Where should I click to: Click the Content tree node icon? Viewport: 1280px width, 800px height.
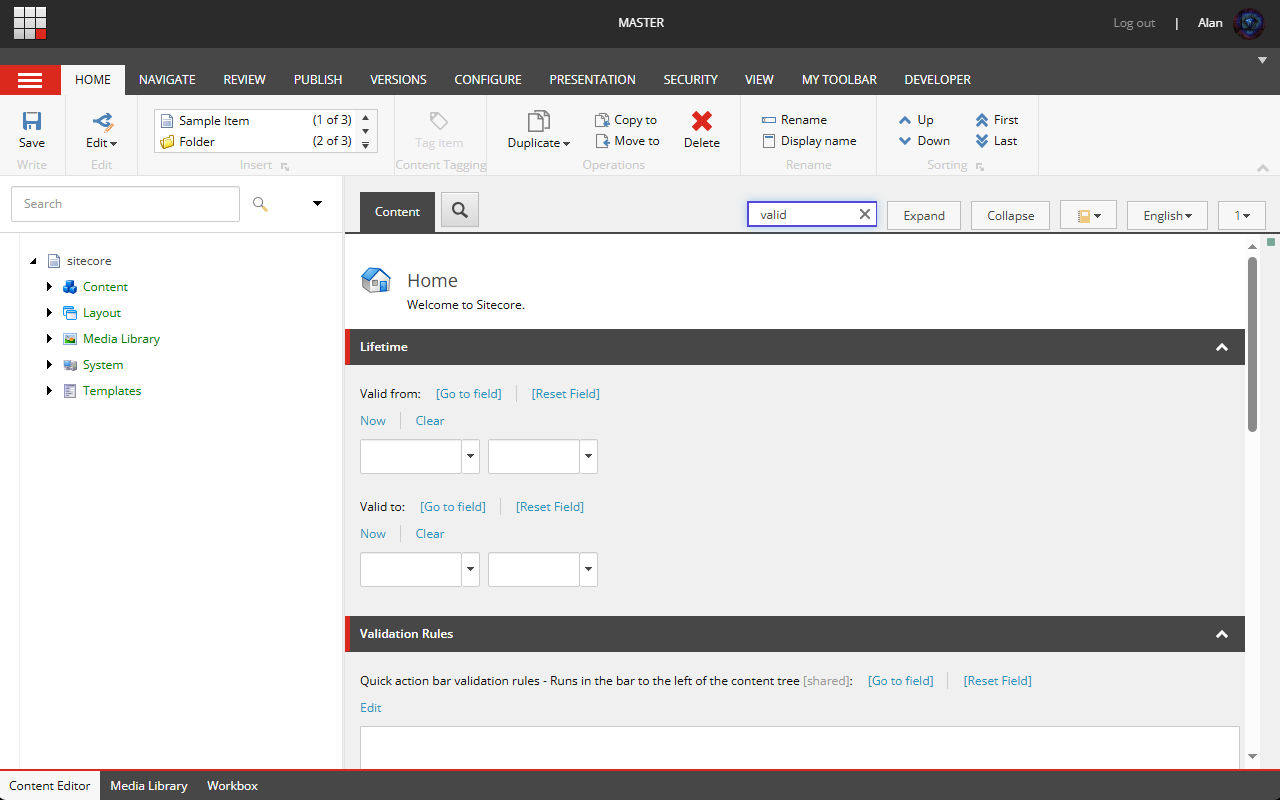click(70, 287)
